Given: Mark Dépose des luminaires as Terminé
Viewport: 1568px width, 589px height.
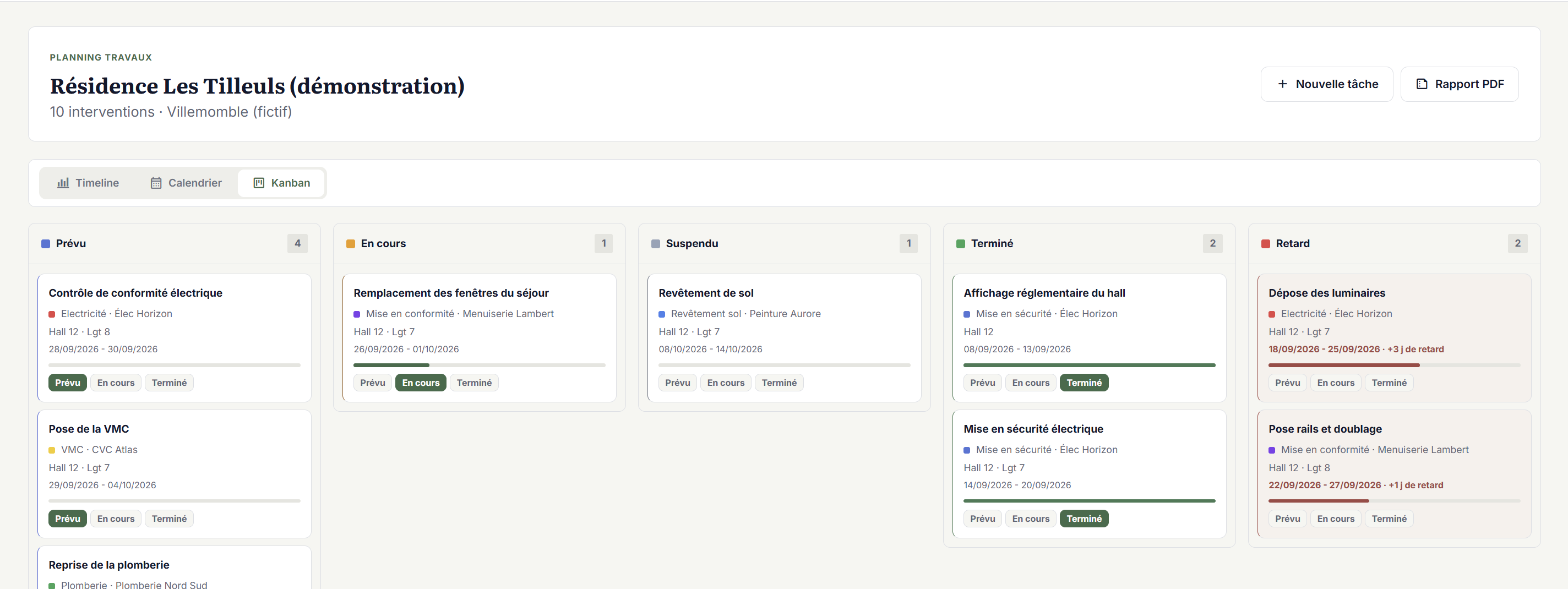Looking at the screenshot, I should coord(1389,383).
